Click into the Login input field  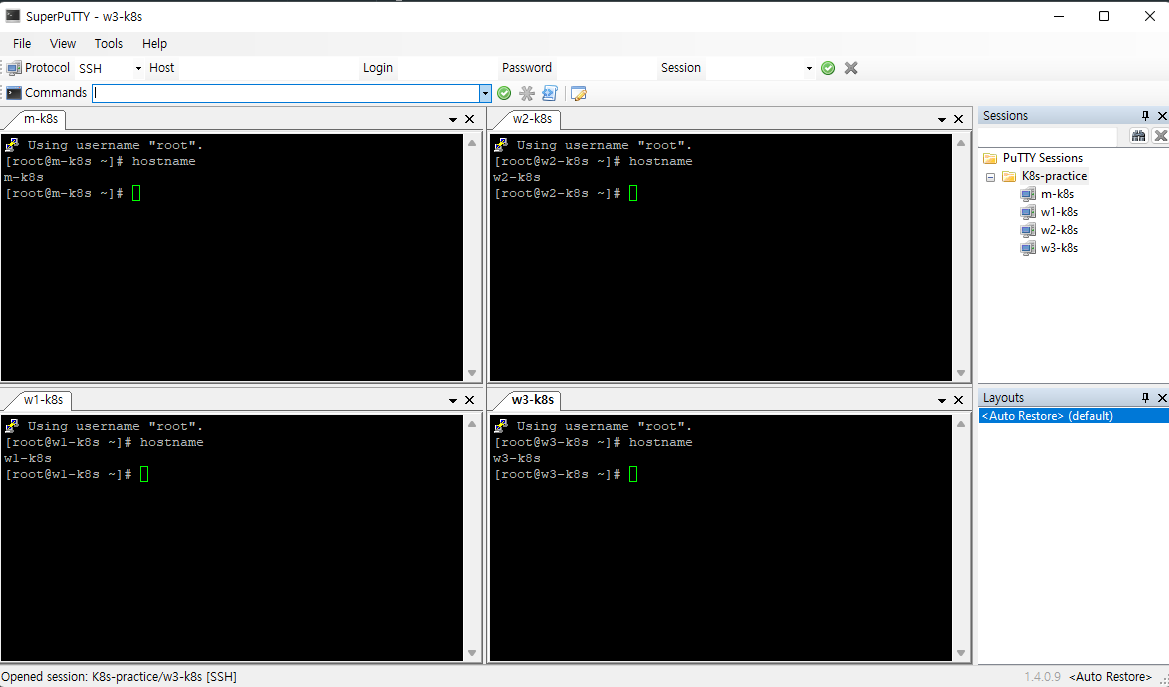pos(446,68)
